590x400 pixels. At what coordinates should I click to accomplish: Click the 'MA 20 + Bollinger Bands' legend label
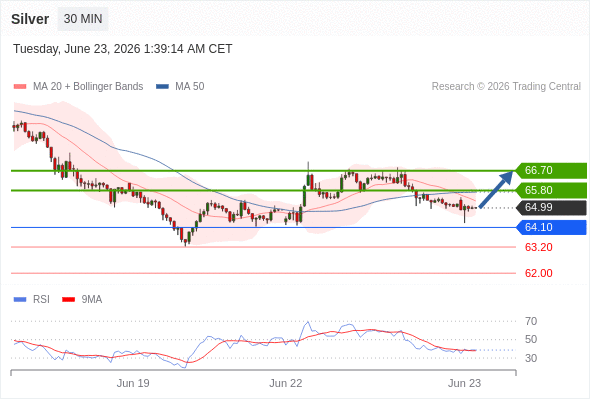(x=88, y=87)
